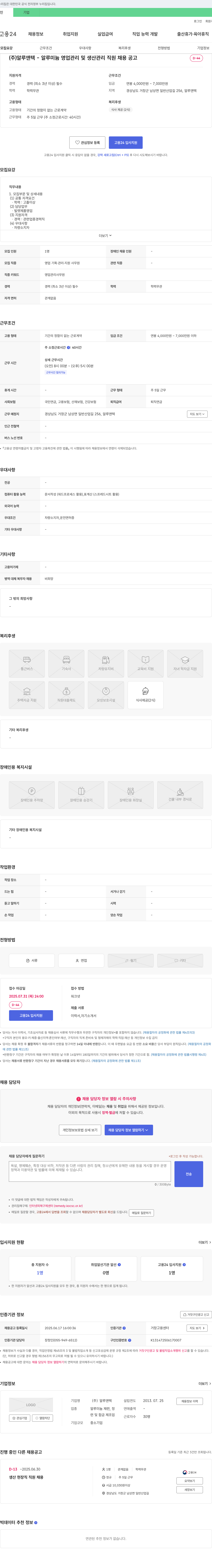Viewport: 212px width, 1568px height.
Task: Click the 장애인용 승강기 icon
Action: point(81,795)
